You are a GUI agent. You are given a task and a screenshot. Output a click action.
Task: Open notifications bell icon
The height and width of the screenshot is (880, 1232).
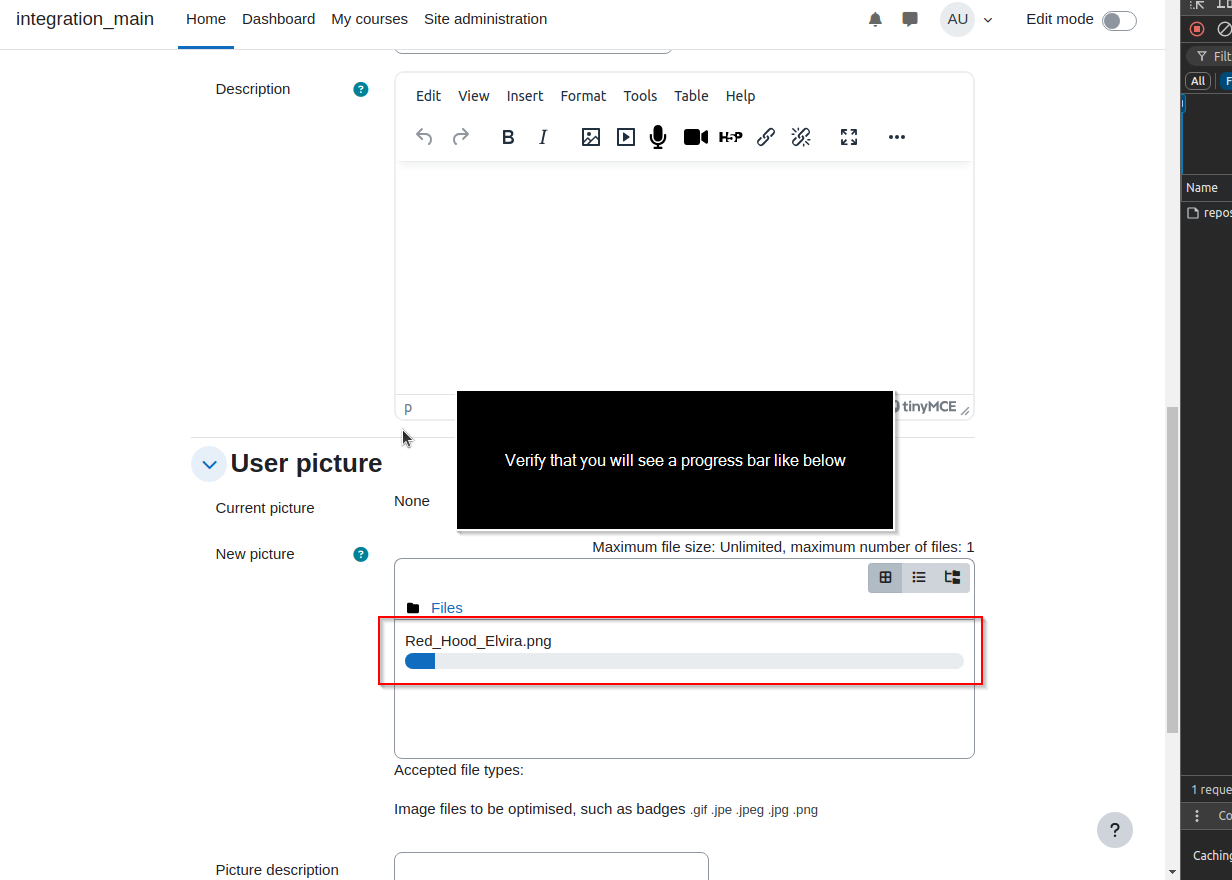876,19
